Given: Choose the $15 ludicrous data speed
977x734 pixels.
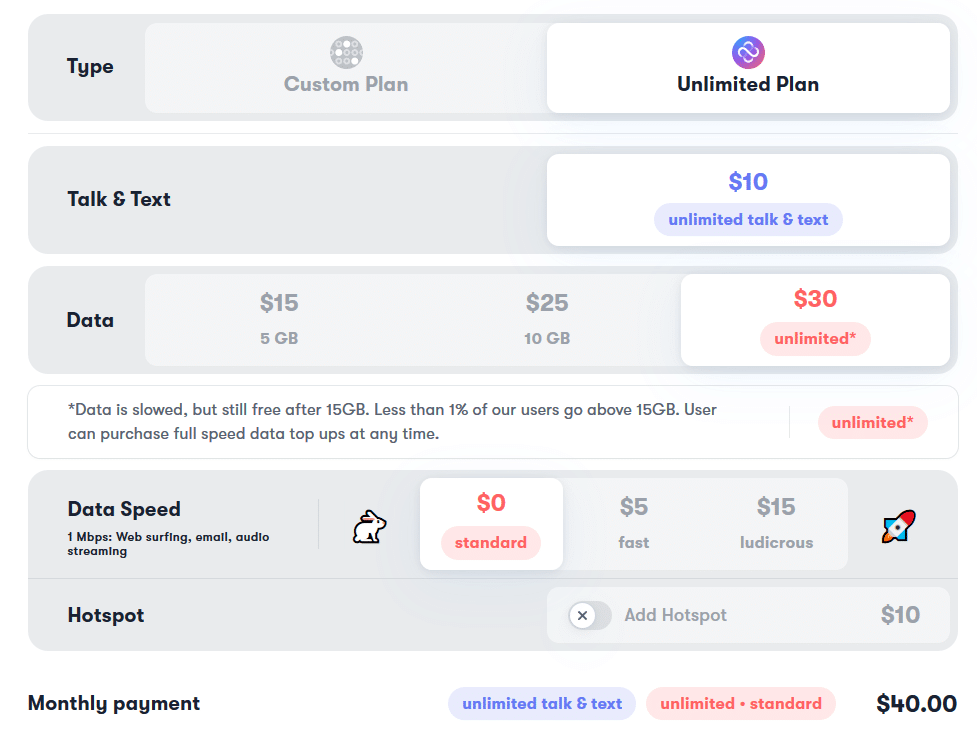Looking at the screenshot, I should pyautogui.click(x=776, y=524).
